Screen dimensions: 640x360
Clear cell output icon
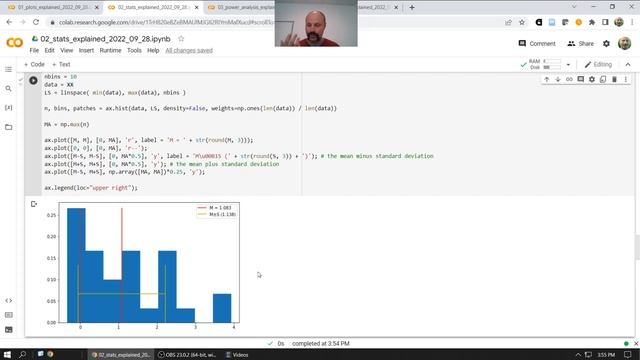pyautogui.click(x=34, y=204)
